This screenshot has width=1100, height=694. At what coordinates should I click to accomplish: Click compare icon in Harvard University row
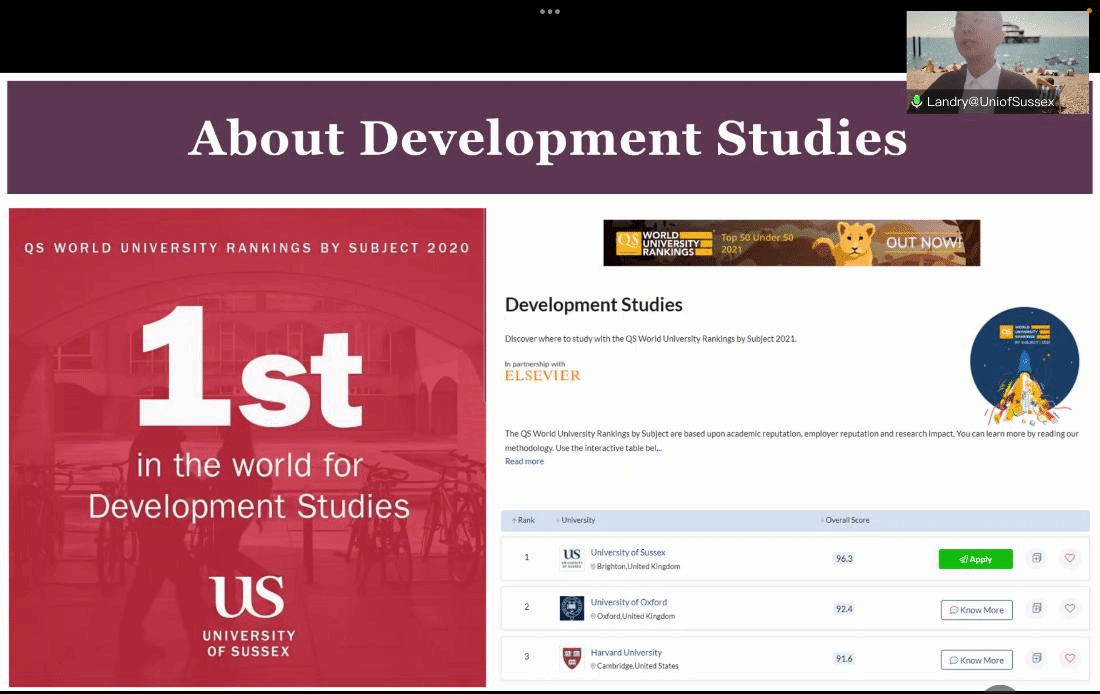1037,658
